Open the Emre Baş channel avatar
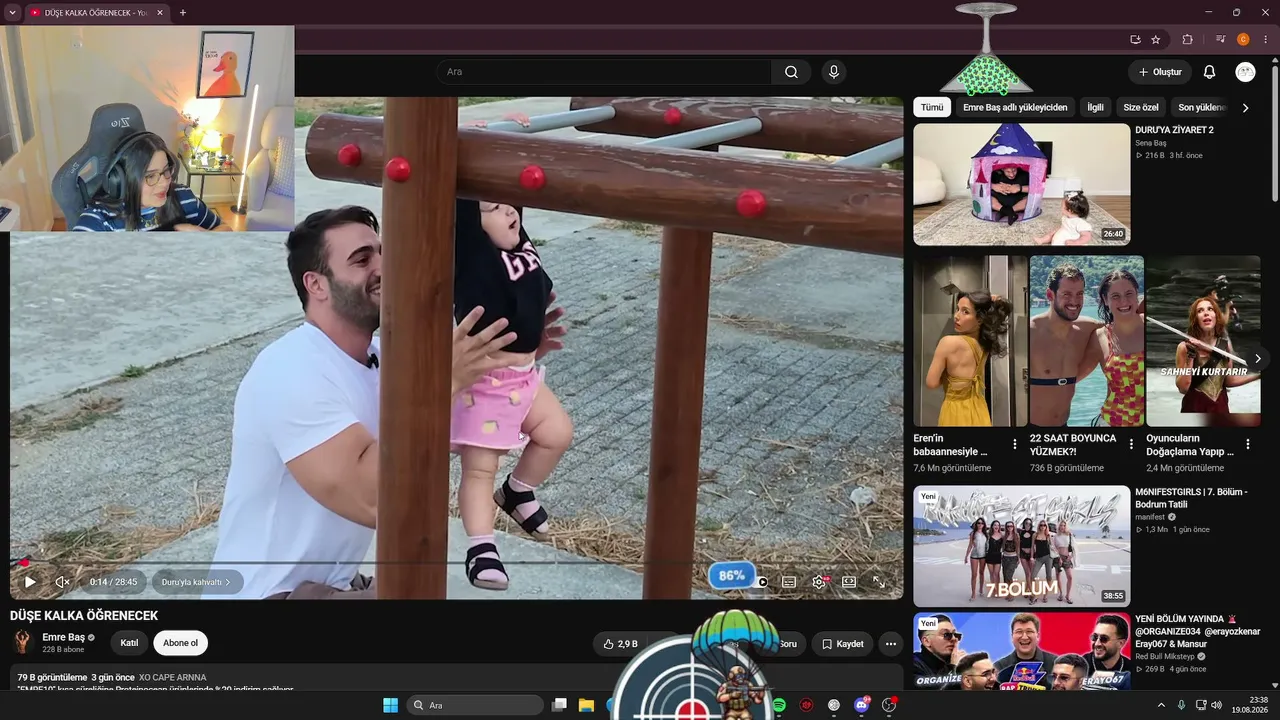 [22, 642]
